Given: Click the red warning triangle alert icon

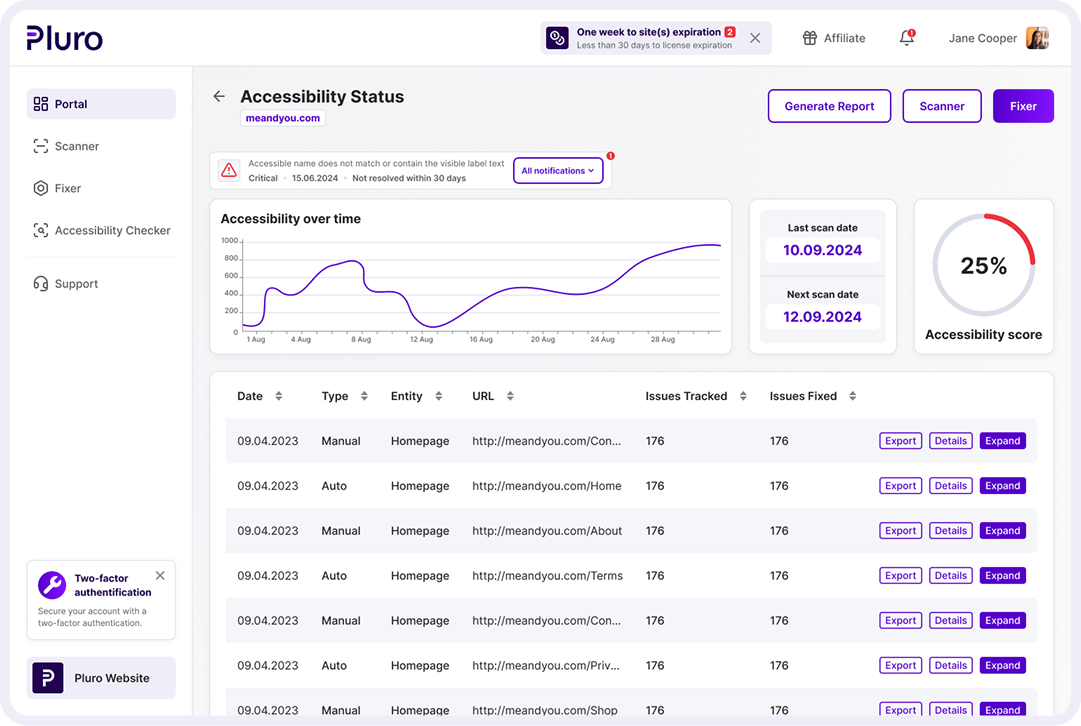Looking at the screenshot, I should click(229, 170).
